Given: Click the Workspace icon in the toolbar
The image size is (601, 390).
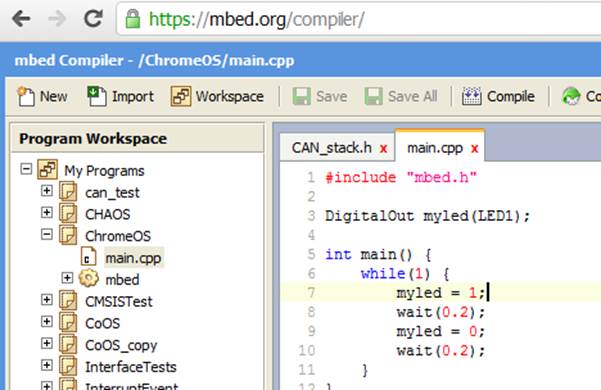Looking at the screenshot, I should pos(181,96).
